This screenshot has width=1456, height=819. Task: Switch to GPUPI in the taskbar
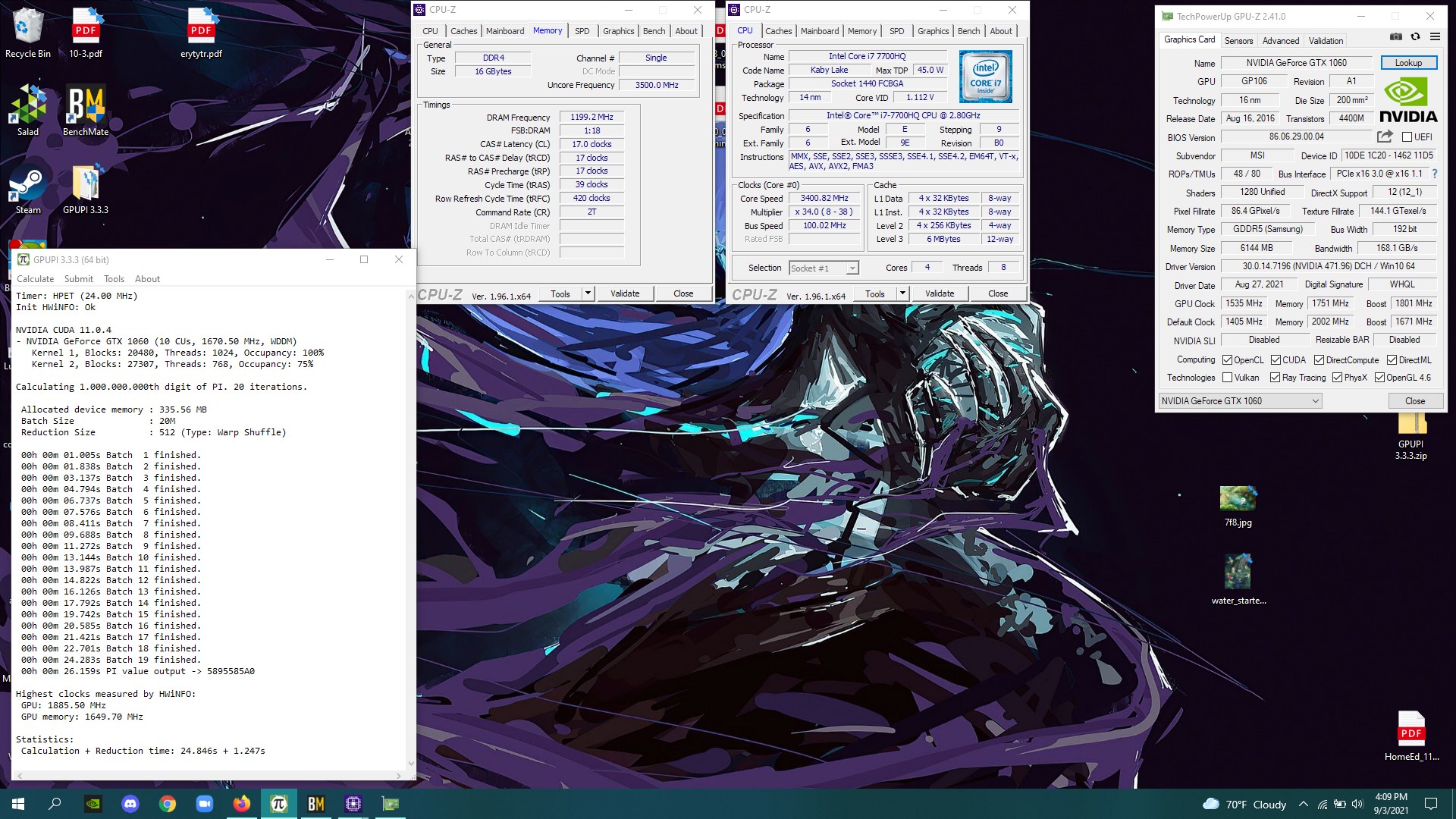coord(278,804)
